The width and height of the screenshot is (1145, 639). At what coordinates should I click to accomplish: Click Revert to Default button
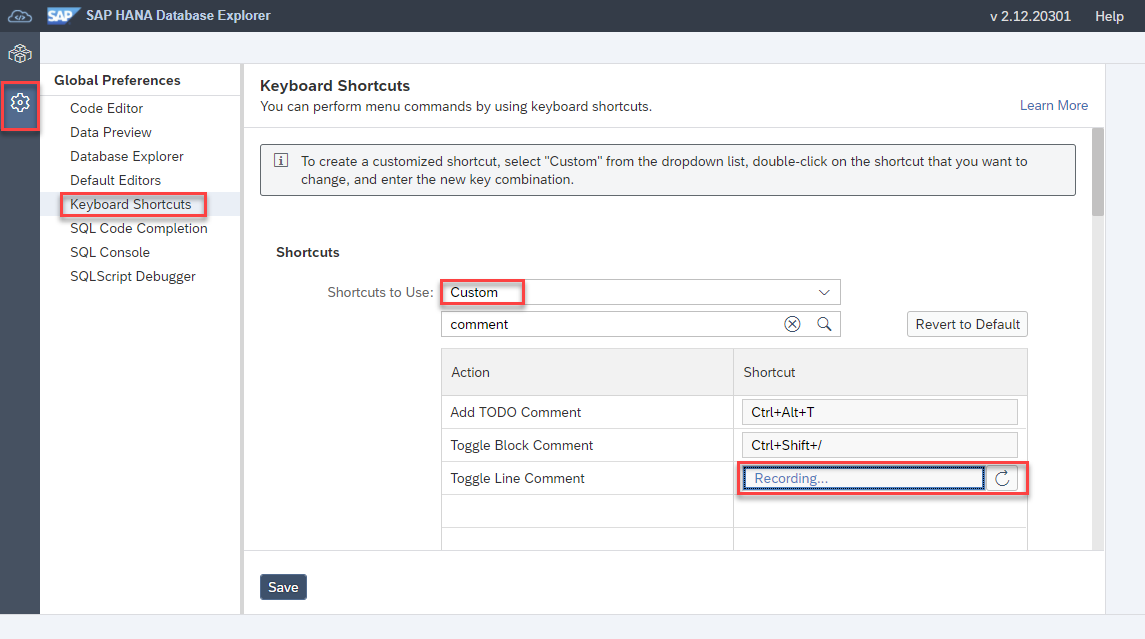tap(967, 324)
